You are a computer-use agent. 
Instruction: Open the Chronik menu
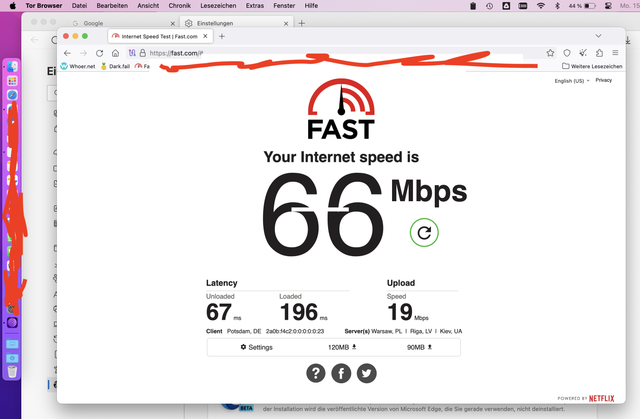[180, 6]
